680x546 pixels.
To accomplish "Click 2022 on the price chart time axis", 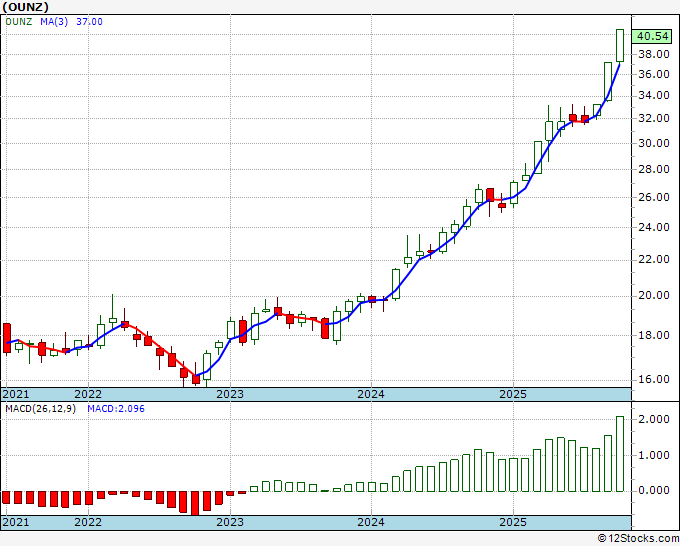I will [x=88, y=394].
